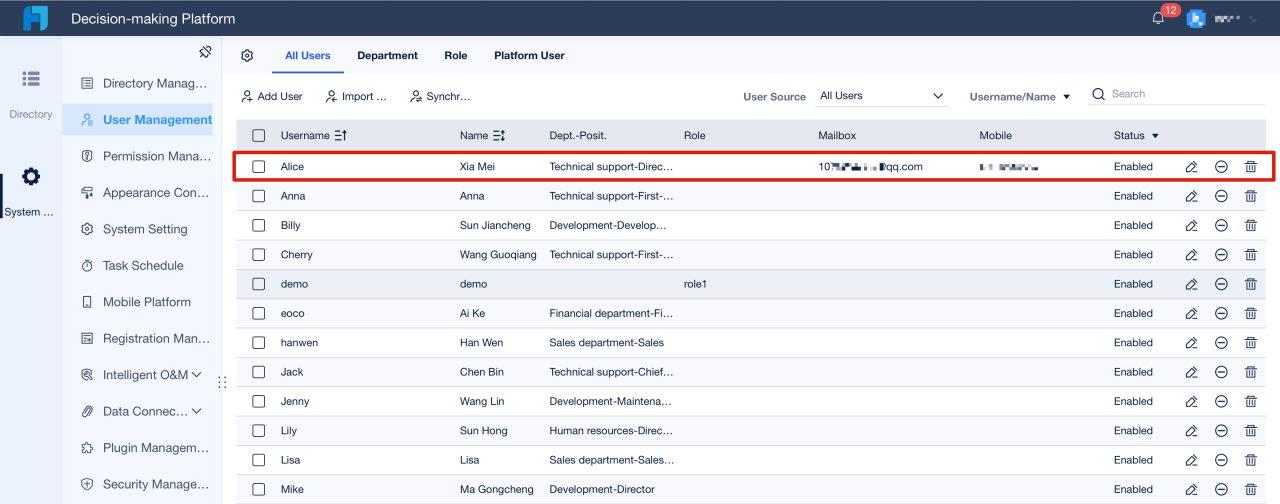This screenshot has height=504, width=1280.
Task: Click the "role1" cell in demo row
Action: pyautogui.click(x=695, y=284)
